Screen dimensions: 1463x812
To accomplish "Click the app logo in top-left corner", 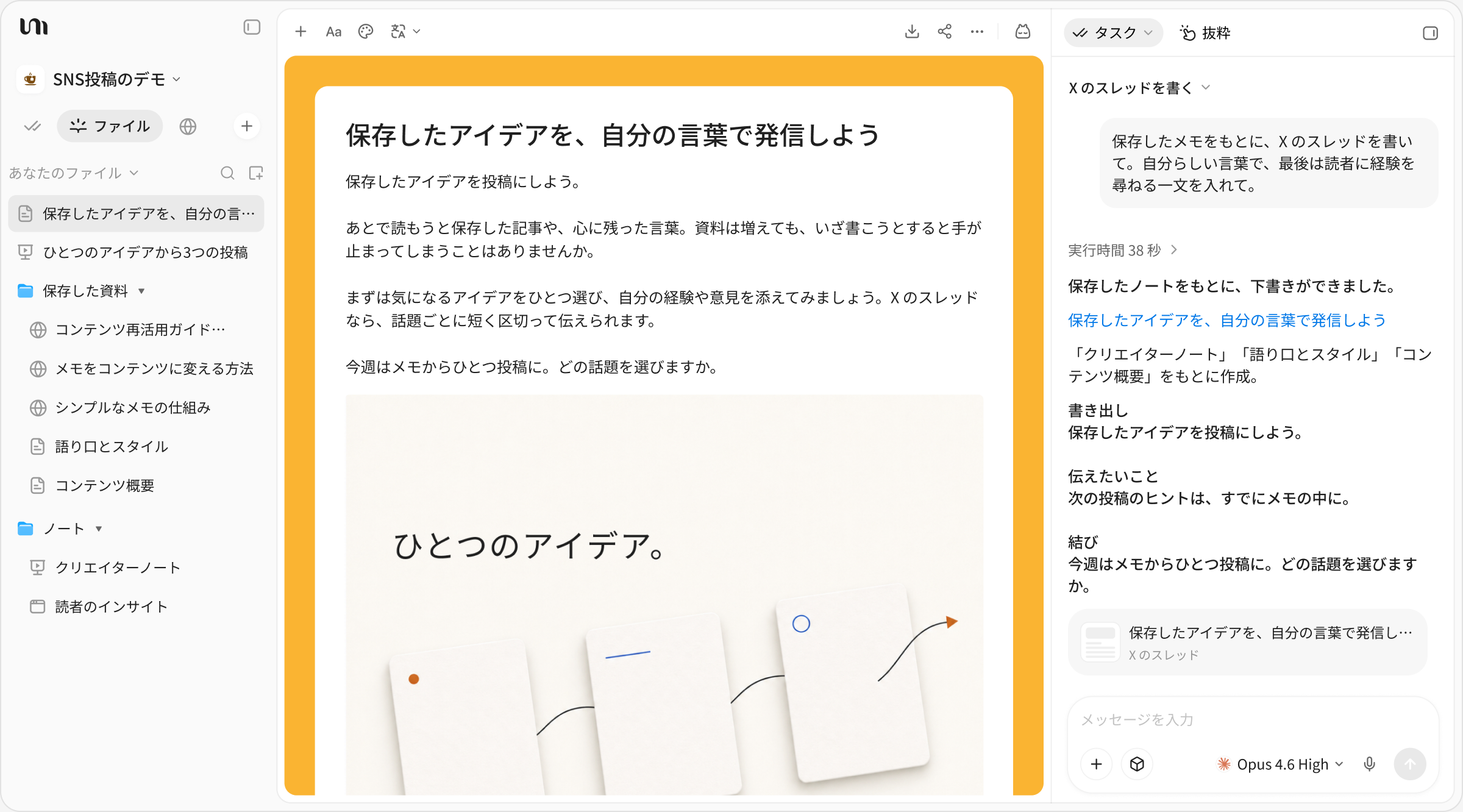I will coord(34,27).
